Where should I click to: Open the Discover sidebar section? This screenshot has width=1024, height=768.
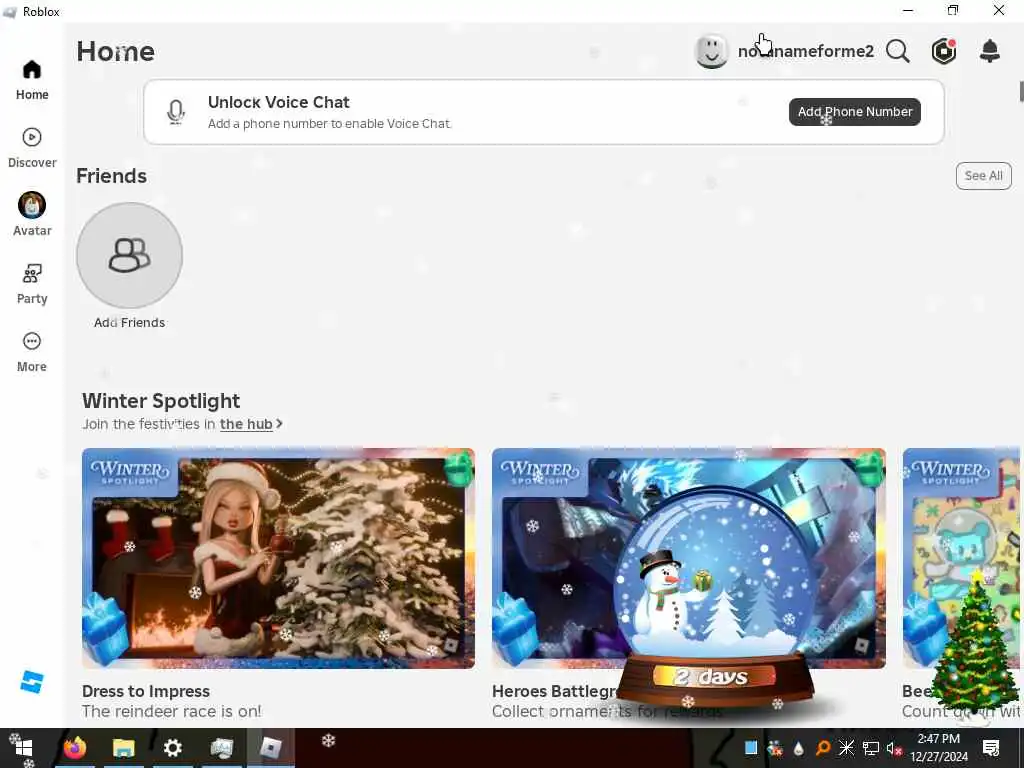32,148
